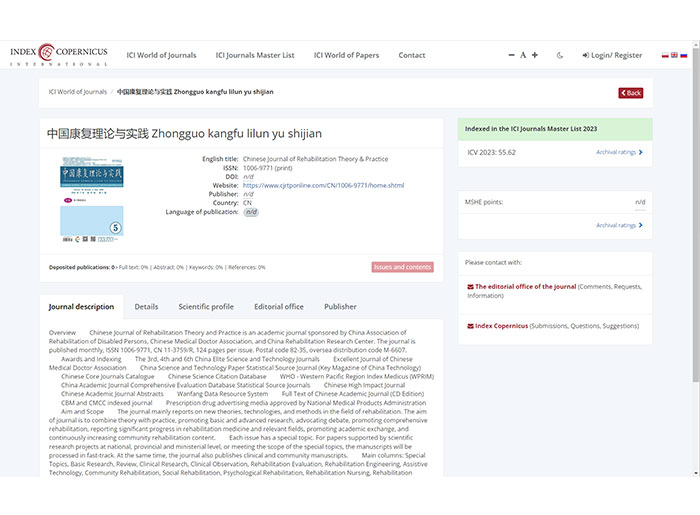Open the Editorial office tab
Image resolution: width=700 pixels, height=515 pixels.
point(279,307)
